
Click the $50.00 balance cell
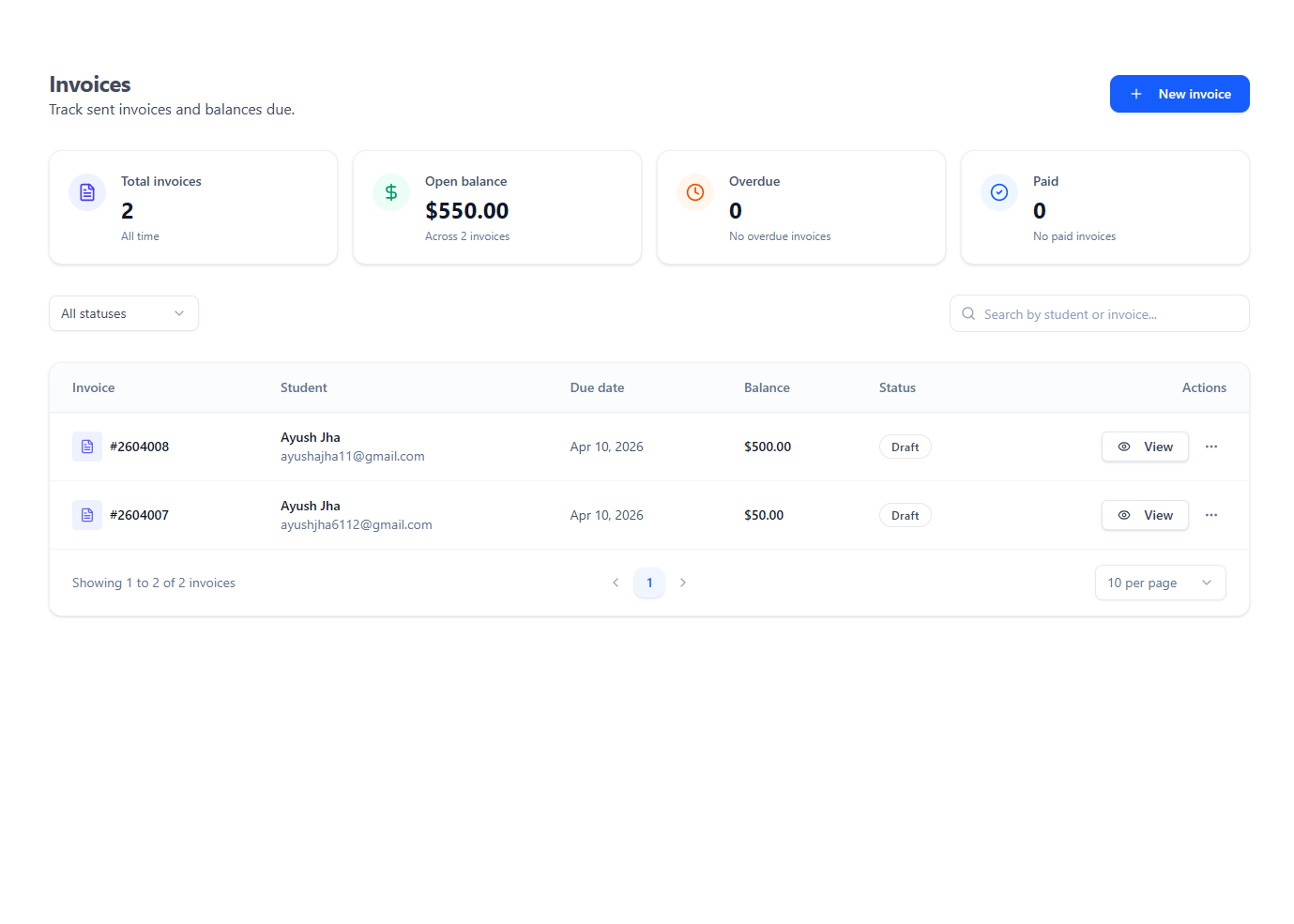click(764, 515)
